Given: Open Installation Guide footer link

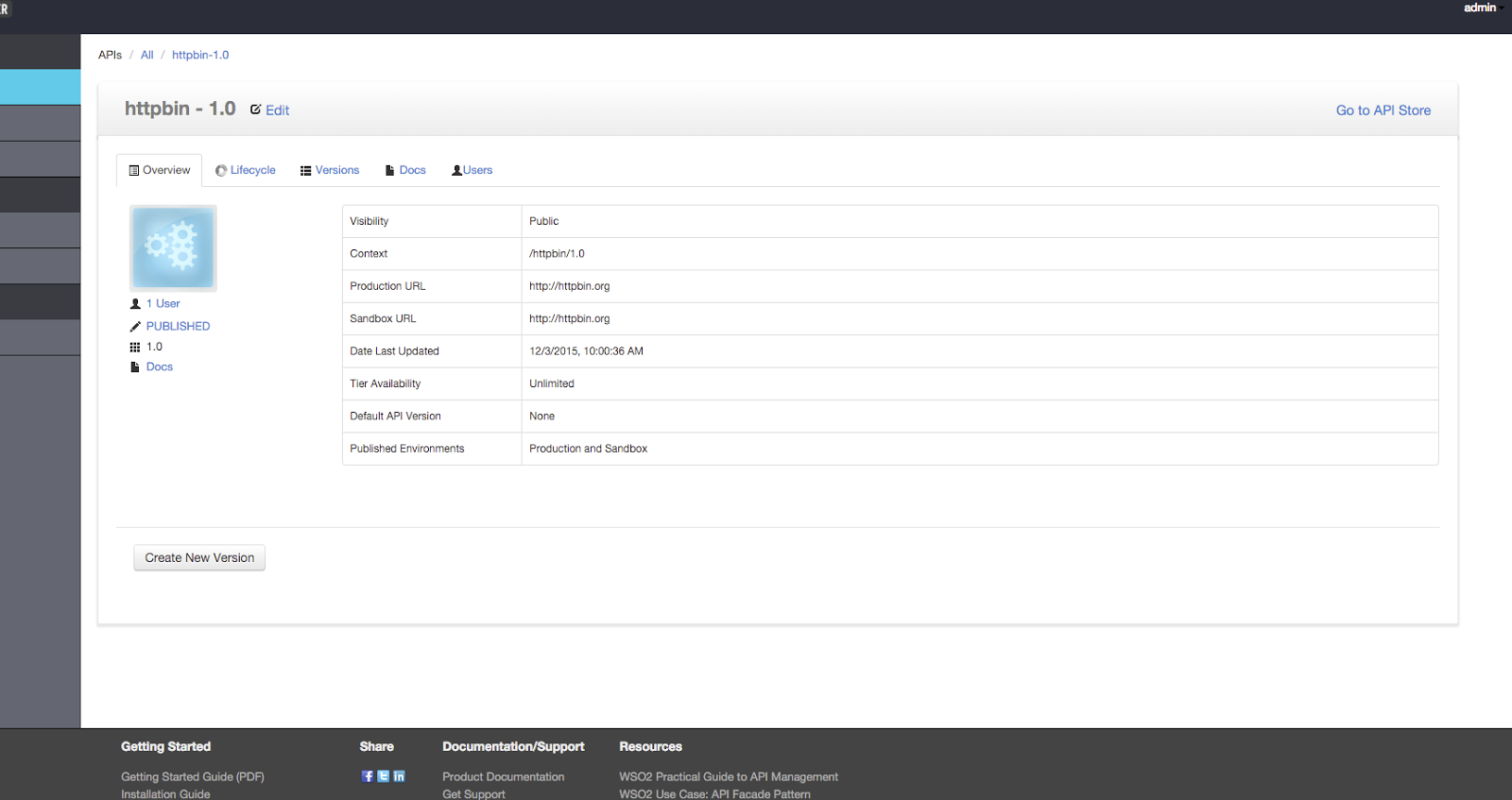Looking at the screenshot, I should (x=165, y=793).
